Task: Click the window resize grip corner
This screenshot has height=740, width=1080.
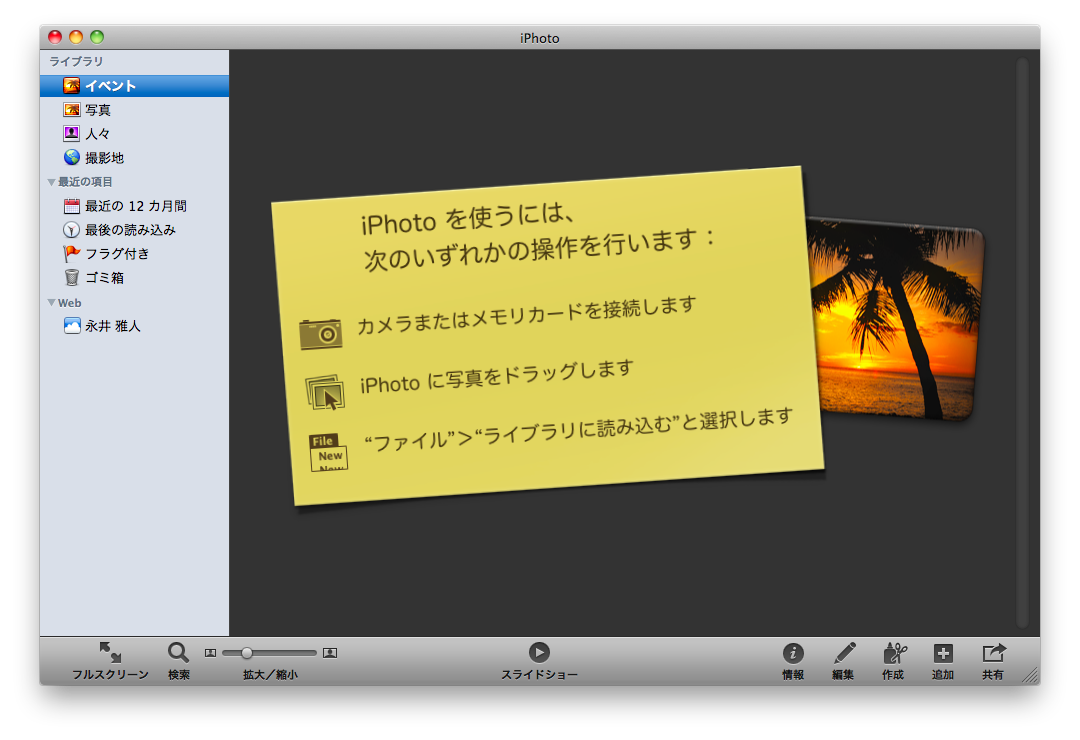Action: 1030,675
